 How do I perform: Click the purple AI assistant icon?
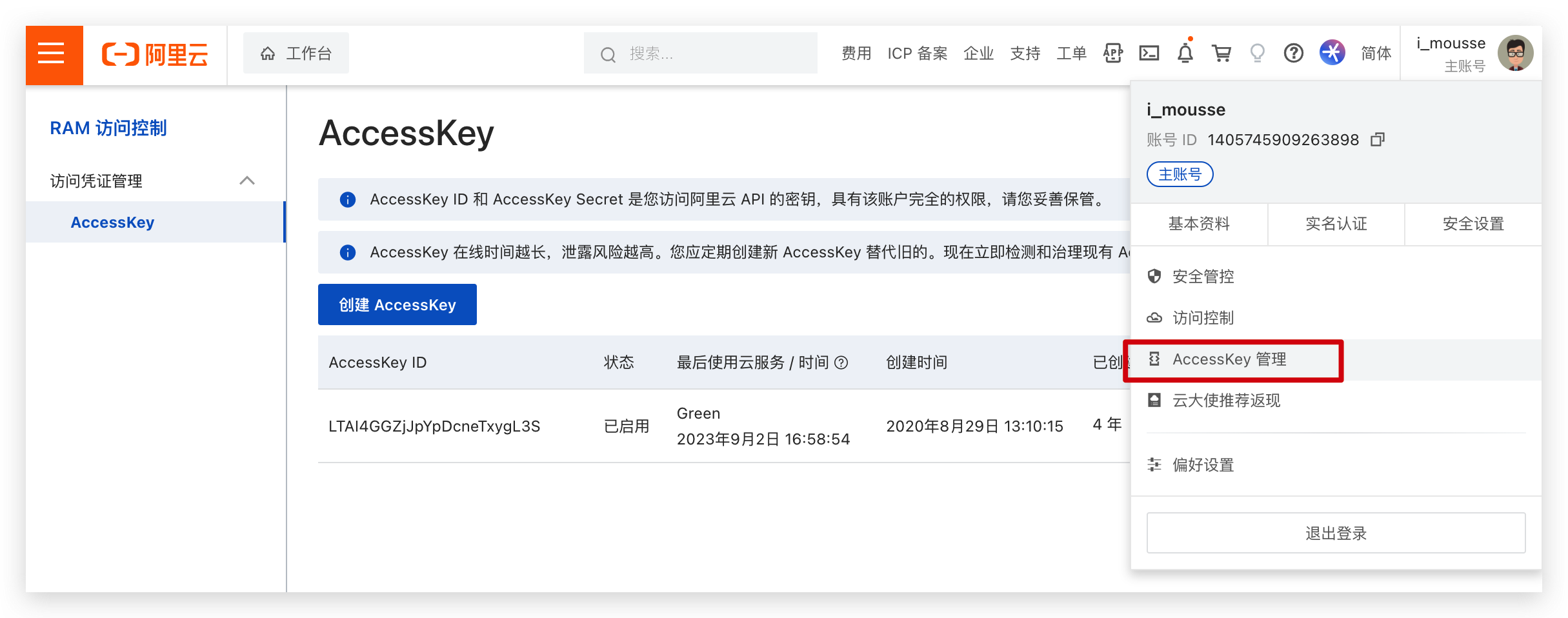1332,53
